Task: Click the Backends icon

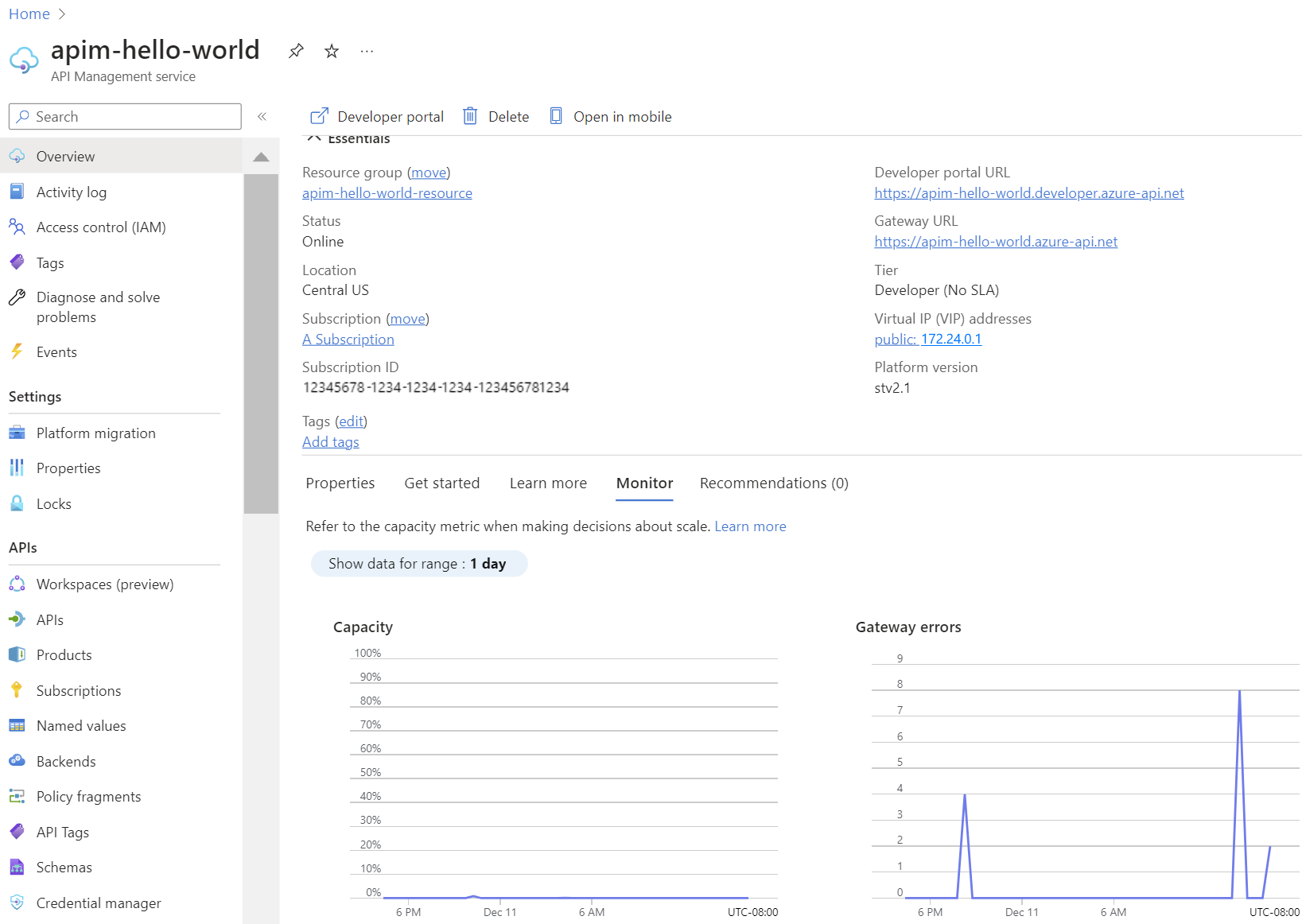Action: (17, 761)
